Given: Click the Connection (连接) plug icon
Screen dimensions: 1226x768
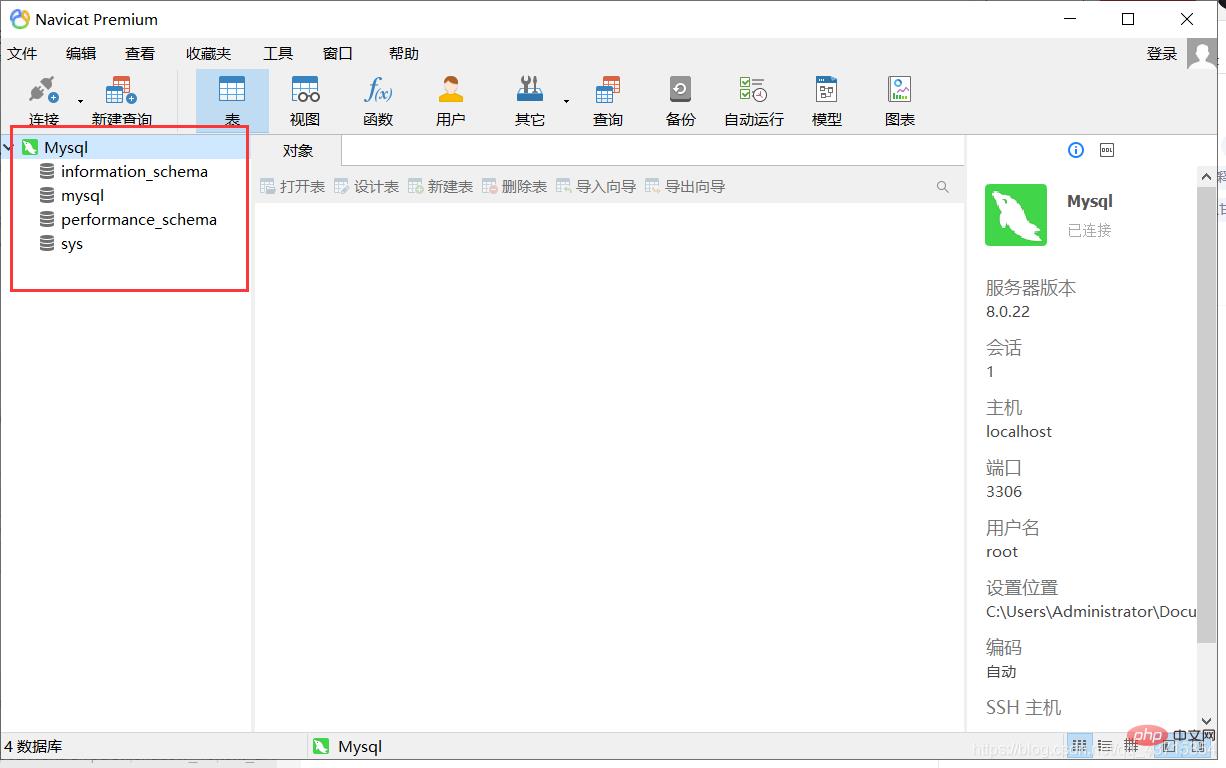Looking at the screenshot, I should pyautogui.click(x=43, y=91).
